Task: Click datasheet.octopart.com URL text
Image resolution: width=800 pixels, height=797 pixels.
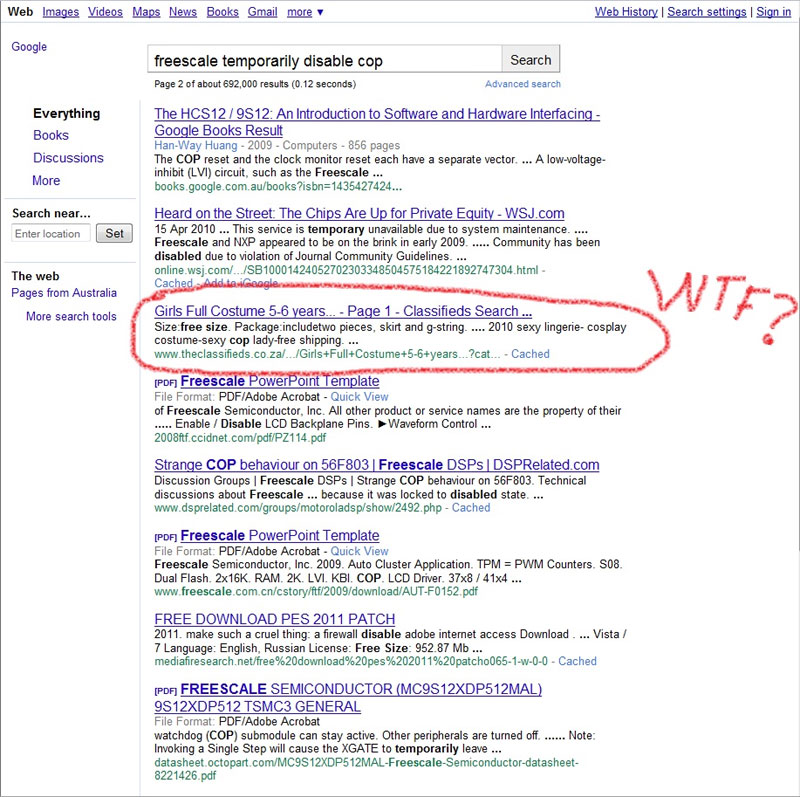Action: tap(366, 769)
